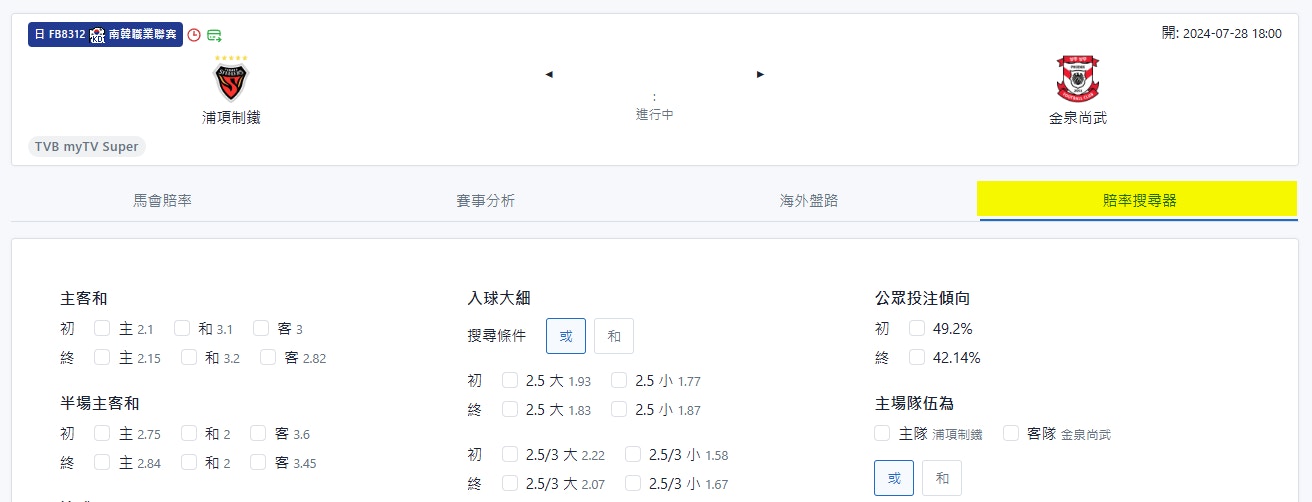Click the TVB myTV Super tag

pos(87,147)
